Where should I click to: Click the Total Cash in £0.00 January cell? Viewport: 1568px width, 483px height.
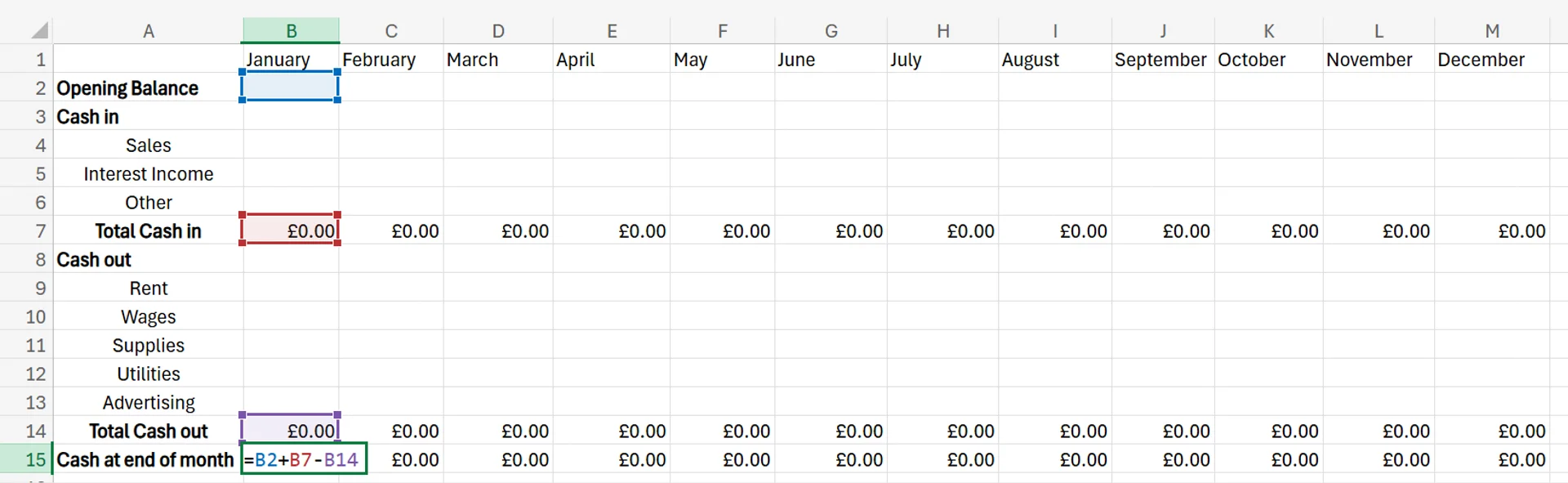(x=290, y=230)
